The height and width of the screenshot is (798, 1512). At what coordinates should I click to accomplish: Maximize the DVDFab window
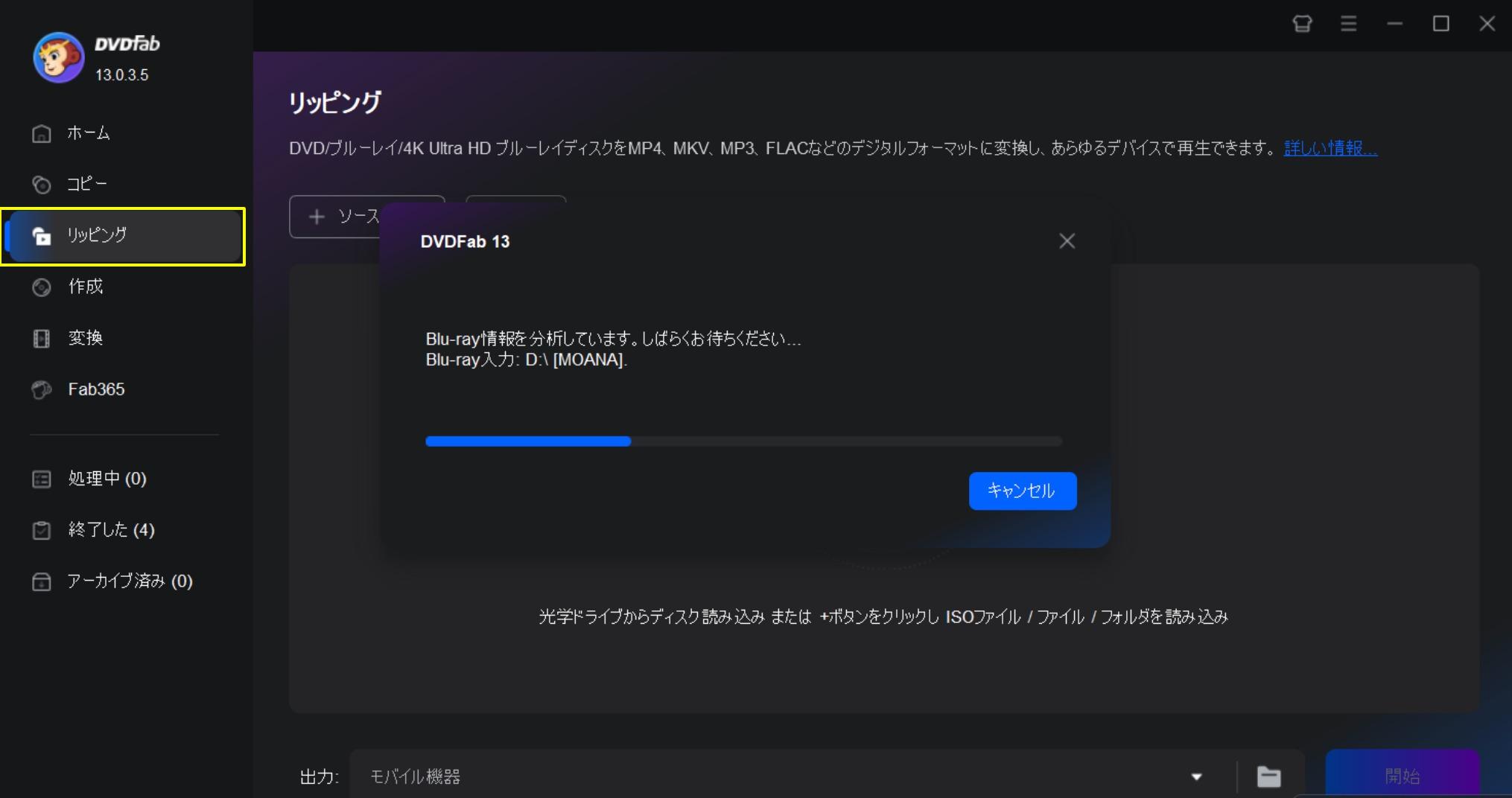point(1440,24)
